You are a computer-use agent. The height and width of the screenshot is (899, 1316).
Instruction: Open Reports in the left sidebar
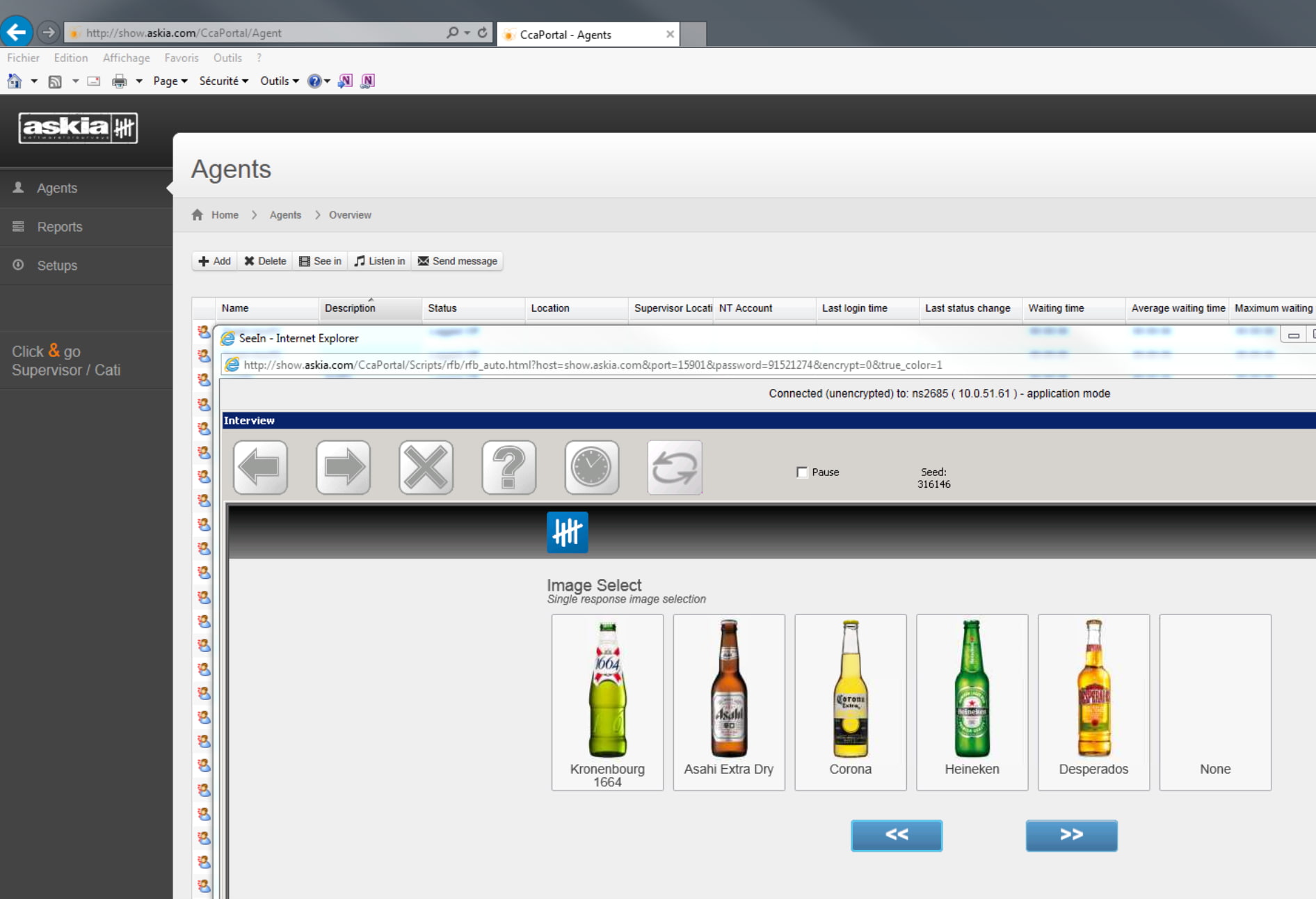click(x=59, y=227)
